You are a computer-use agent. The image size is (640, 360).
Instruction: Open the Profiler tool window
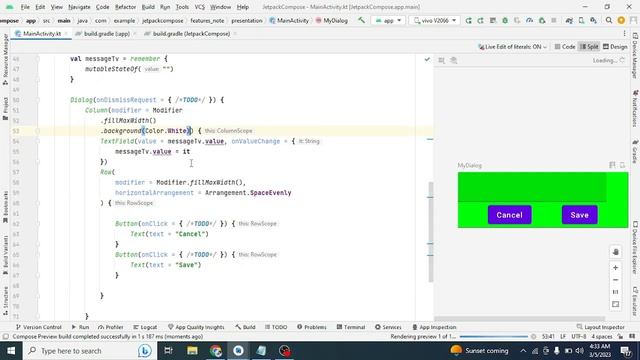[x=111, y=327]
